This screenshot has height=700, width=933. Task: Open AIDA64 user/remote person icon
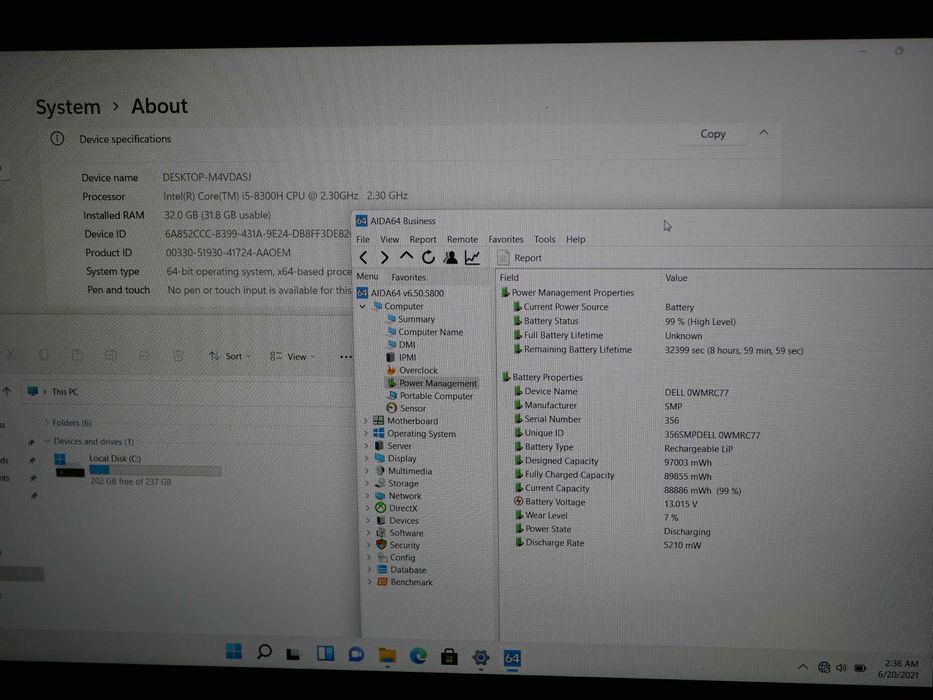450,257
